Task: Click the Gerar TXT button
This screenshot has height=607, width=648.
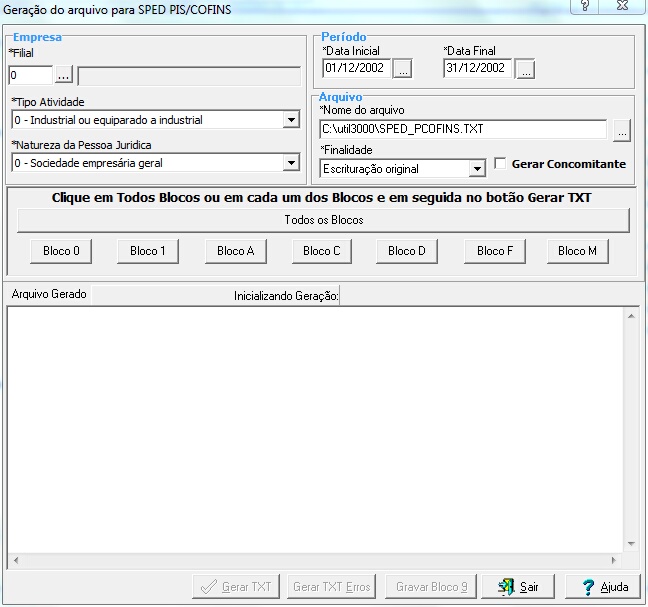Action: point(236,586)
